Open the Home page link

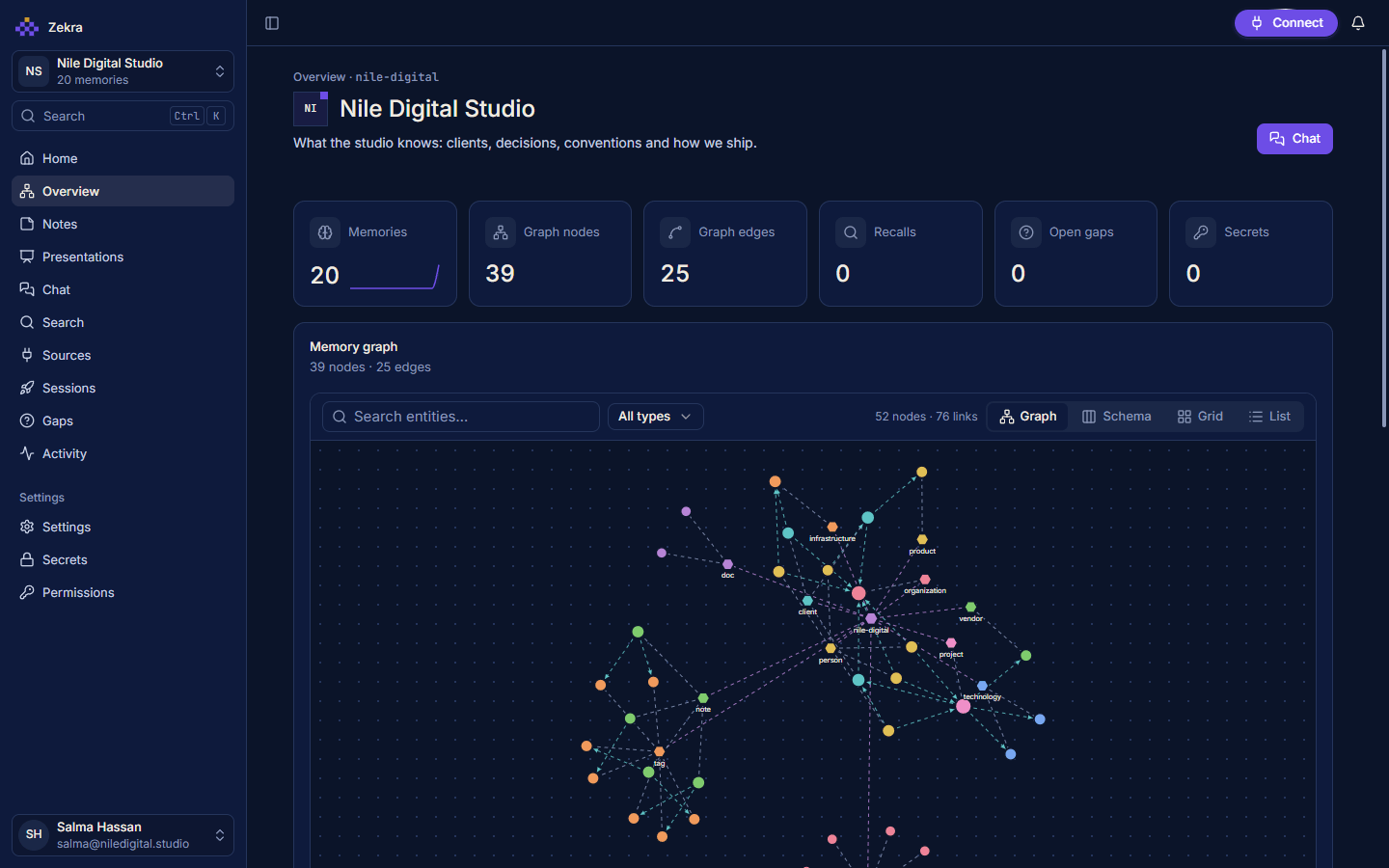pyautogui.click(x=123, y=158)
